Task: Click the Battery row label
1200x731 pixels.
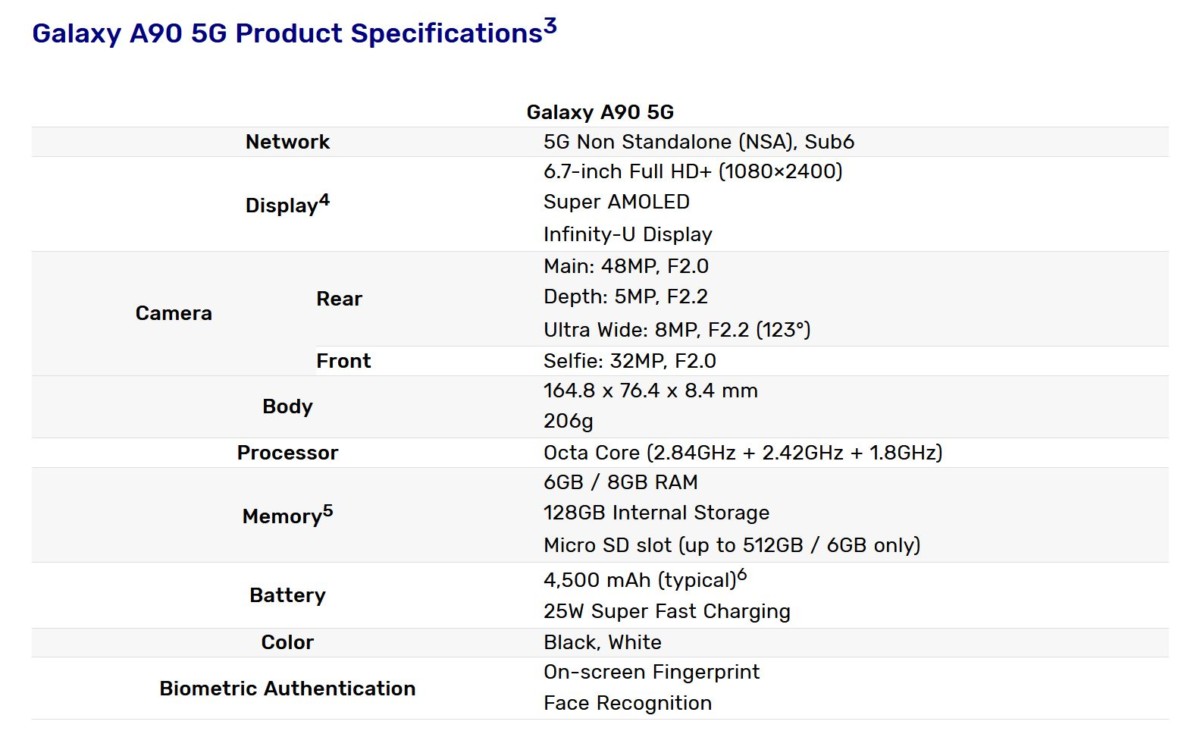Action: pos(287,595)
